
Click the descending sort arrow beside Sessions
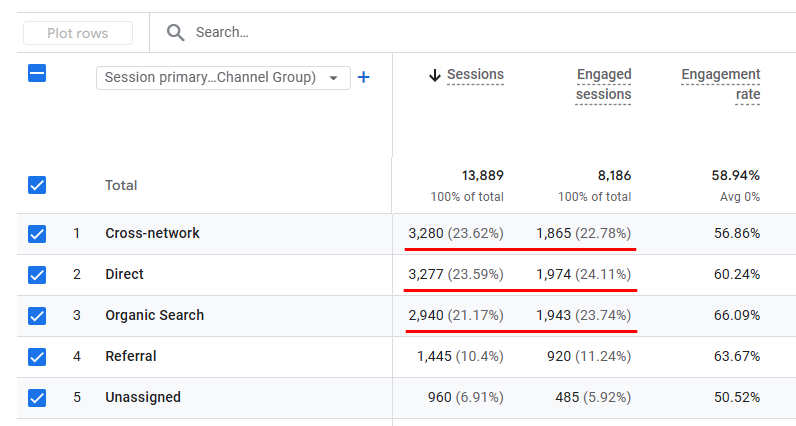click(x=434, y=75)
